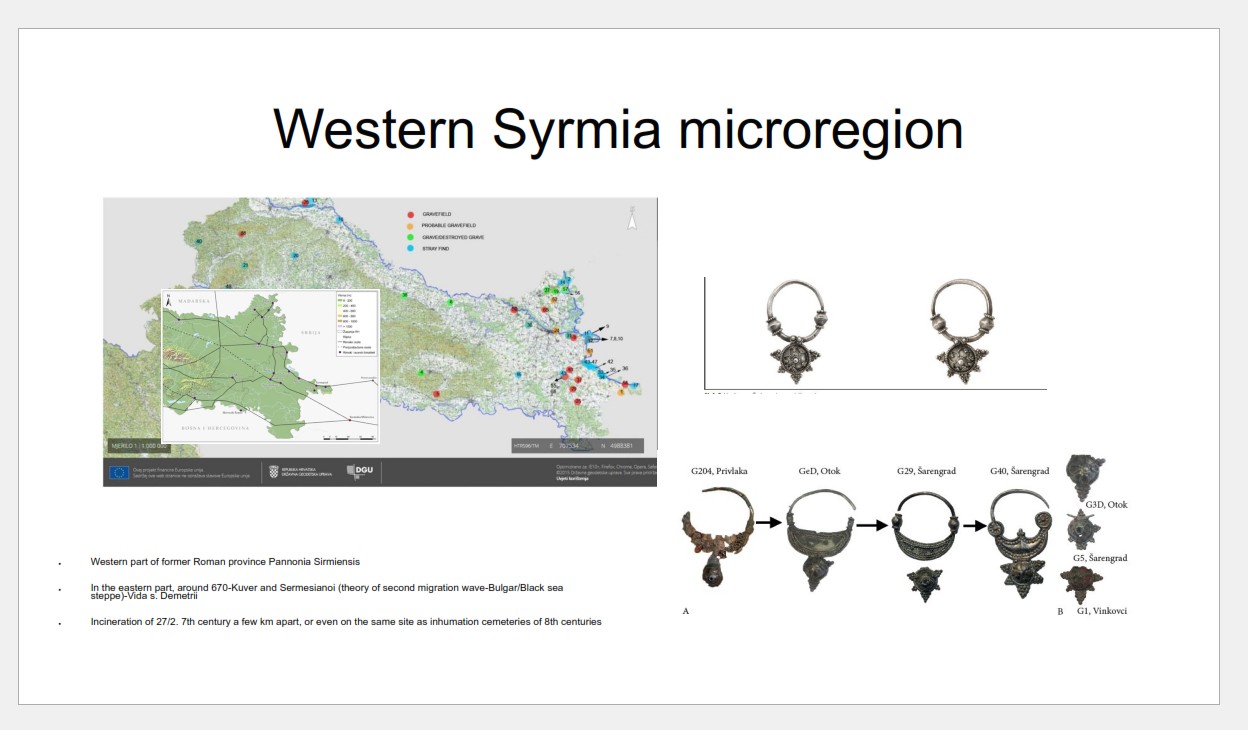Select the Western Syrmia microregion title

pyautogui.click(x=618, y=129)
